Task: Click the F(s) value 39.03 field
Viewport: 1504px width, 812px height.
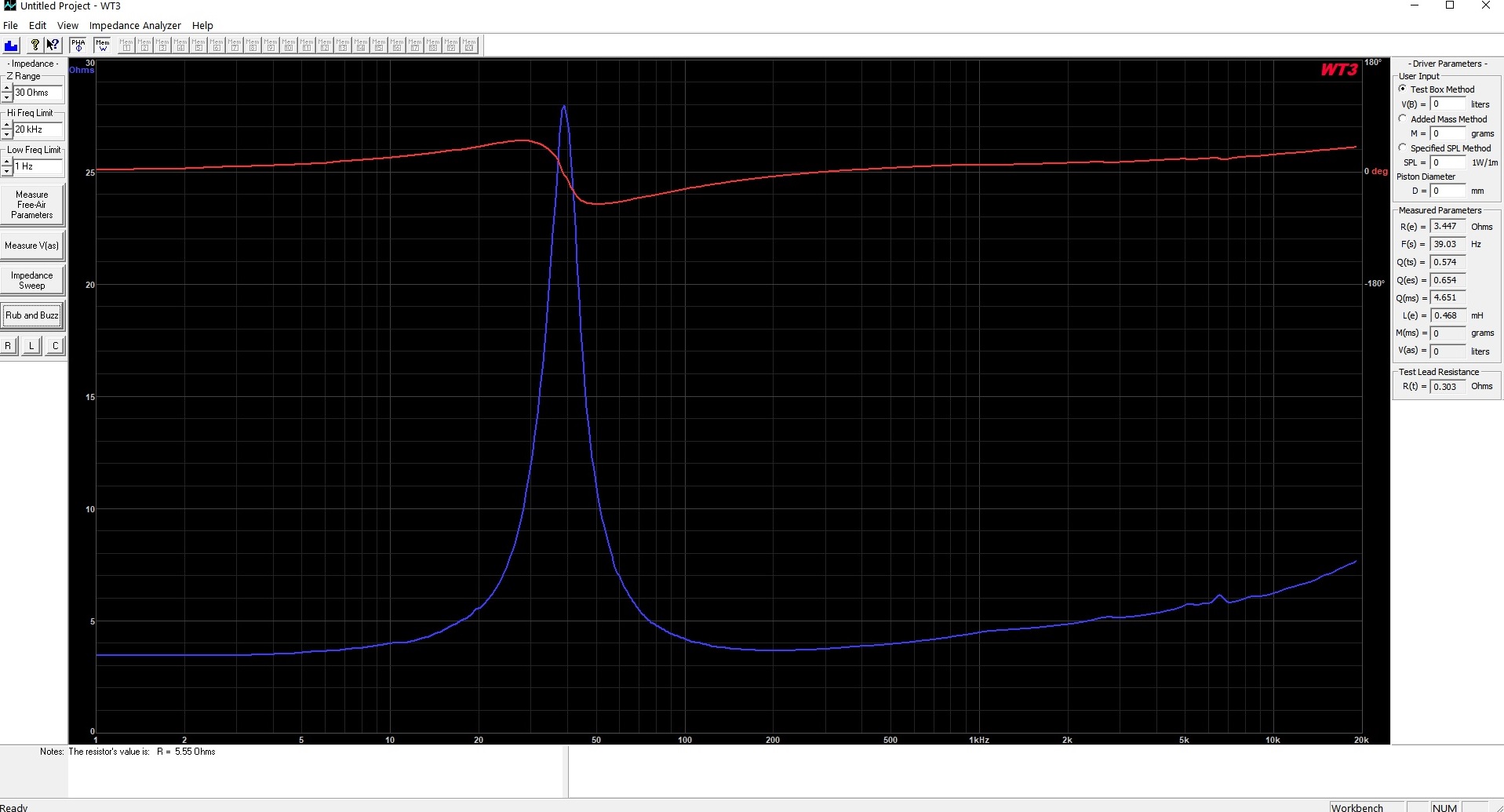Action: click(1448, 244)
